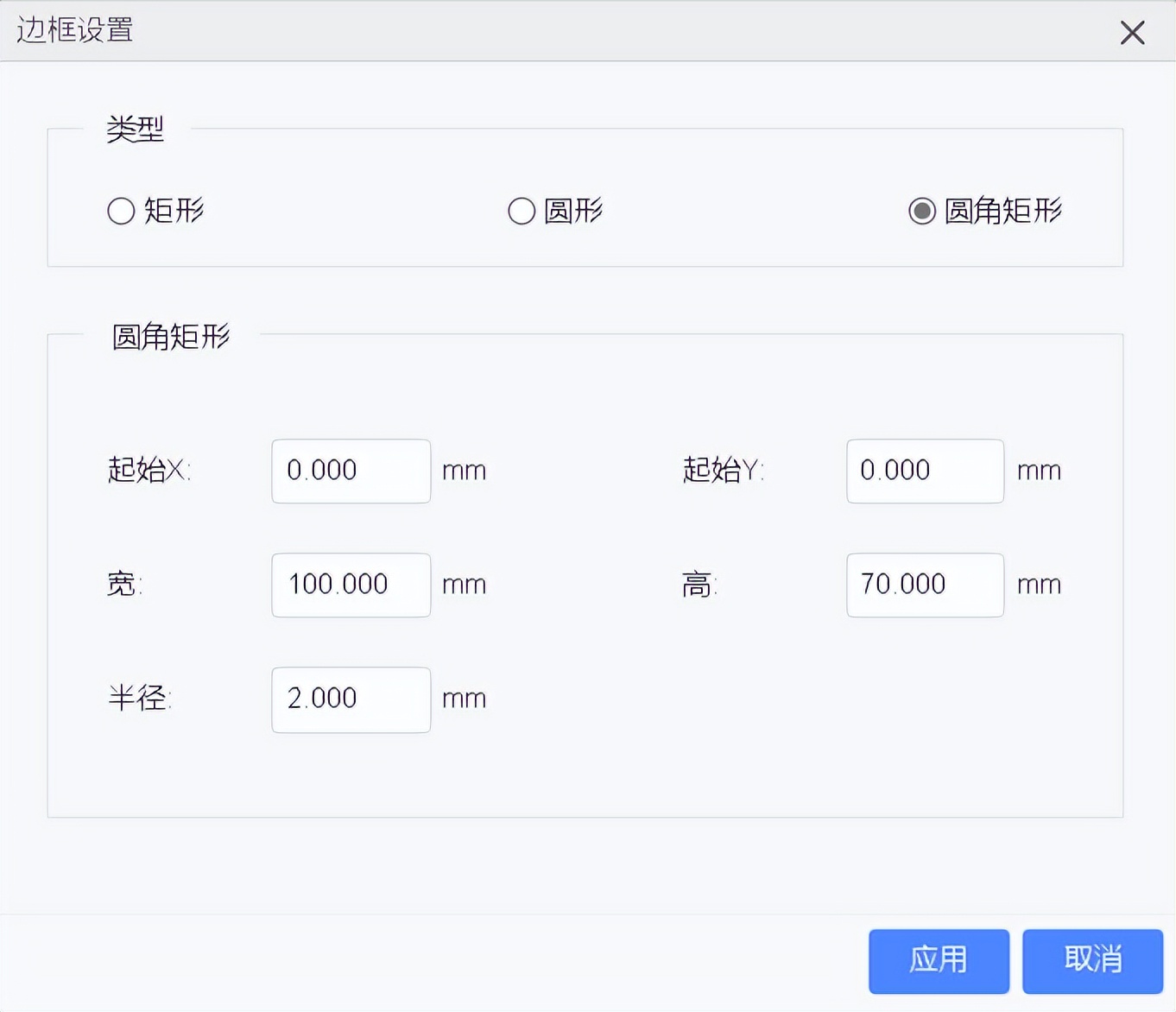This screenshot has height=1012, width=1176.
Task: Click the 边框设置 dialog title
Action: click(73, 31)
